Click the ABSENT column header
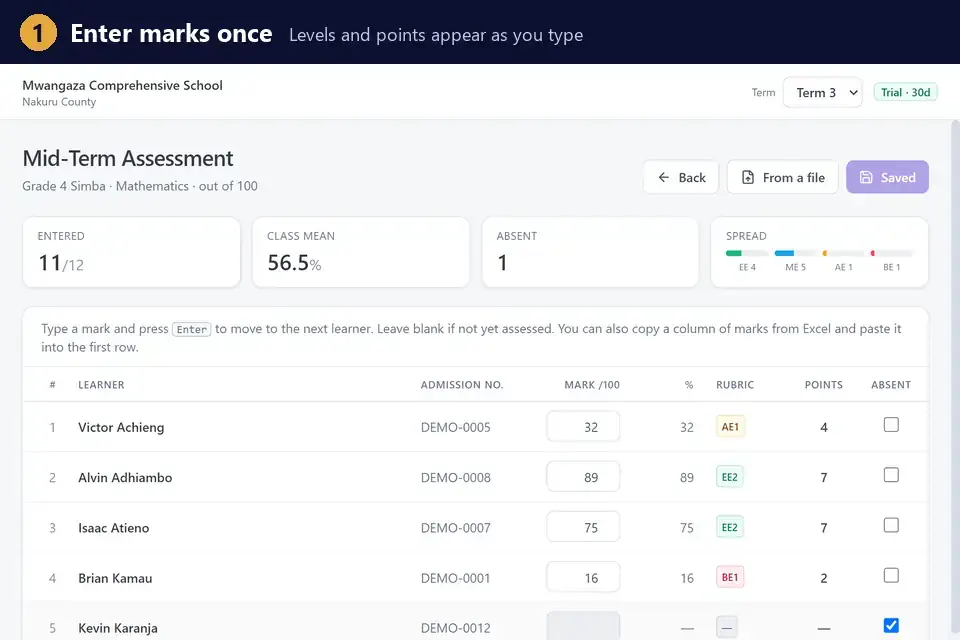The image size is (960, 640). 891,385
